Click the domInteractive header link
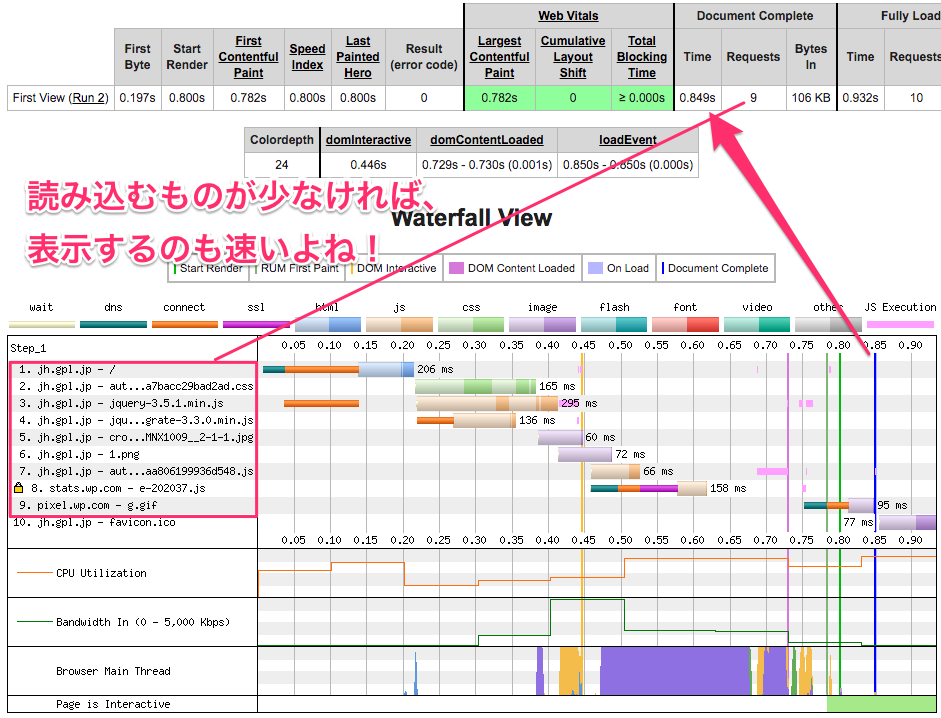 [x=368, y=140]
